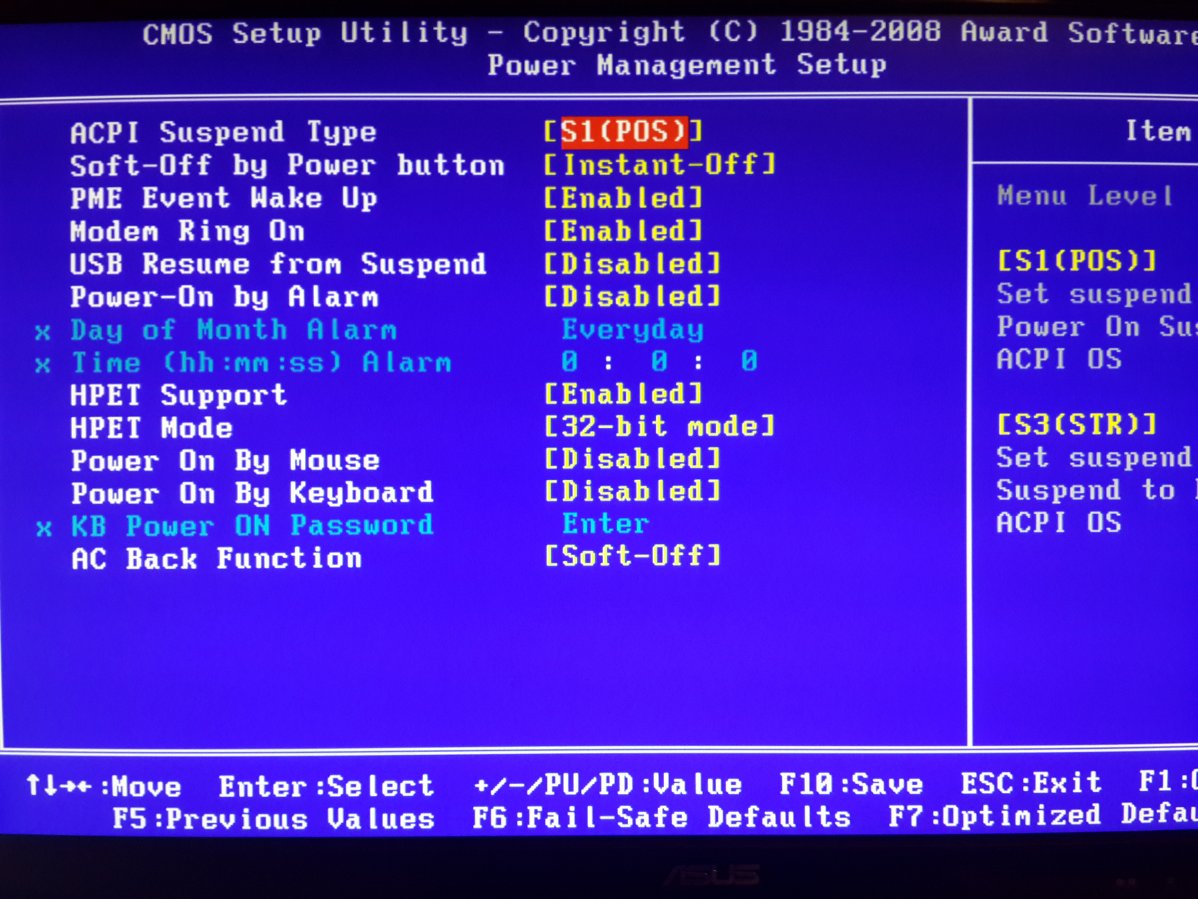Click the AC Back Function label
This screenshot has width=1198, height=899.
(x=216, y=558)
